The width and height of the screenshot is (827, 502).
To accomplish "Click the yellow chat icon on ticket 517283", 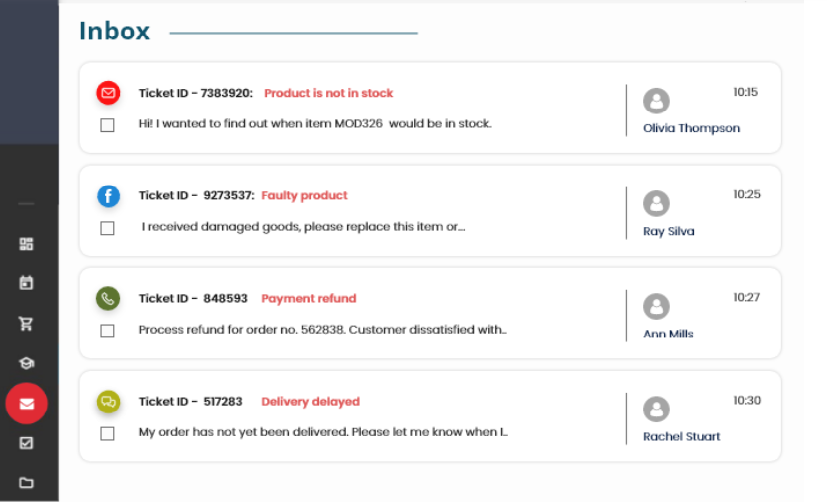I will pos(108,402).
